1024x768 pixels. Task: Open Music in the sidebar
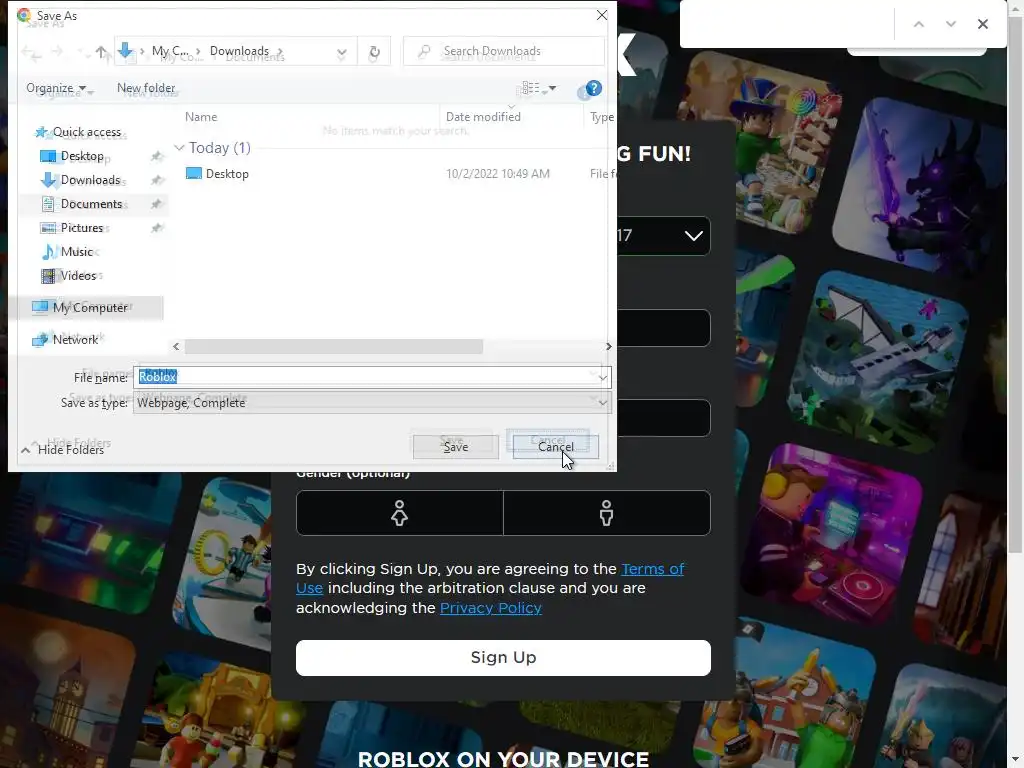[76, 251]
